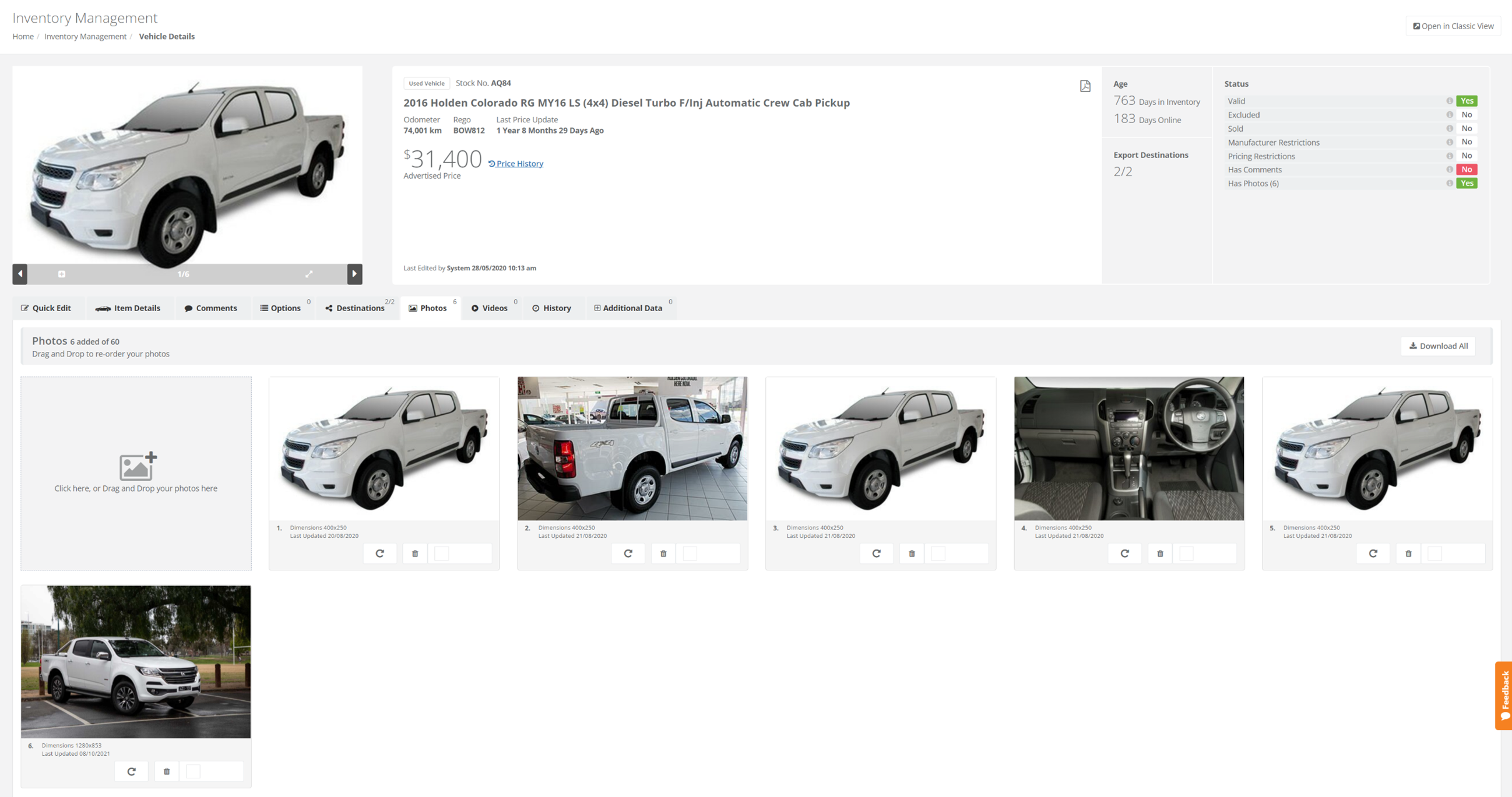Open photo 2 showroom rear view thumbnail
Viewport: 1512px width, 797px height.
632,449
